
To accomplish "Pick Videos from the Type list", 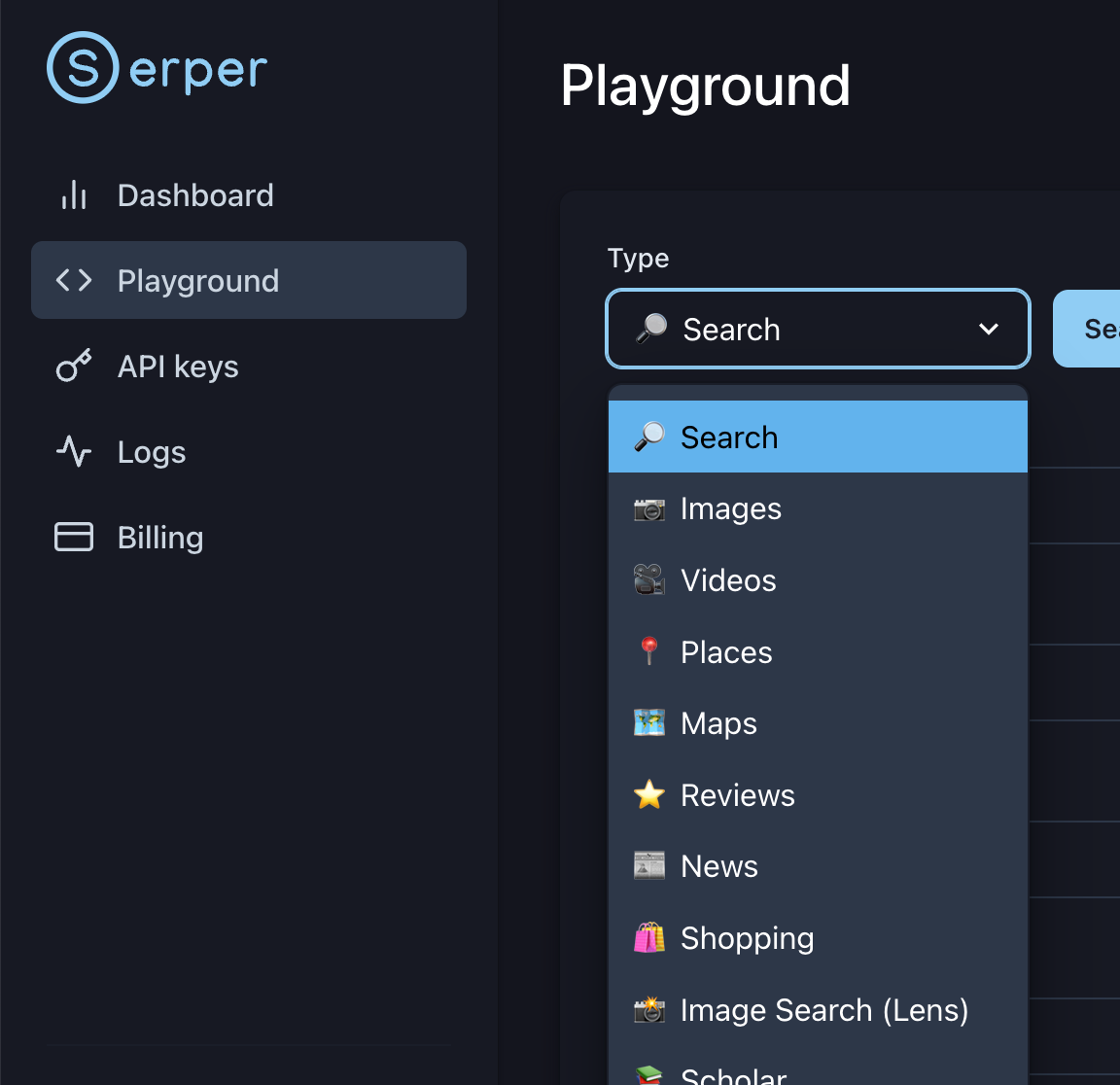I will coord(818,580).
